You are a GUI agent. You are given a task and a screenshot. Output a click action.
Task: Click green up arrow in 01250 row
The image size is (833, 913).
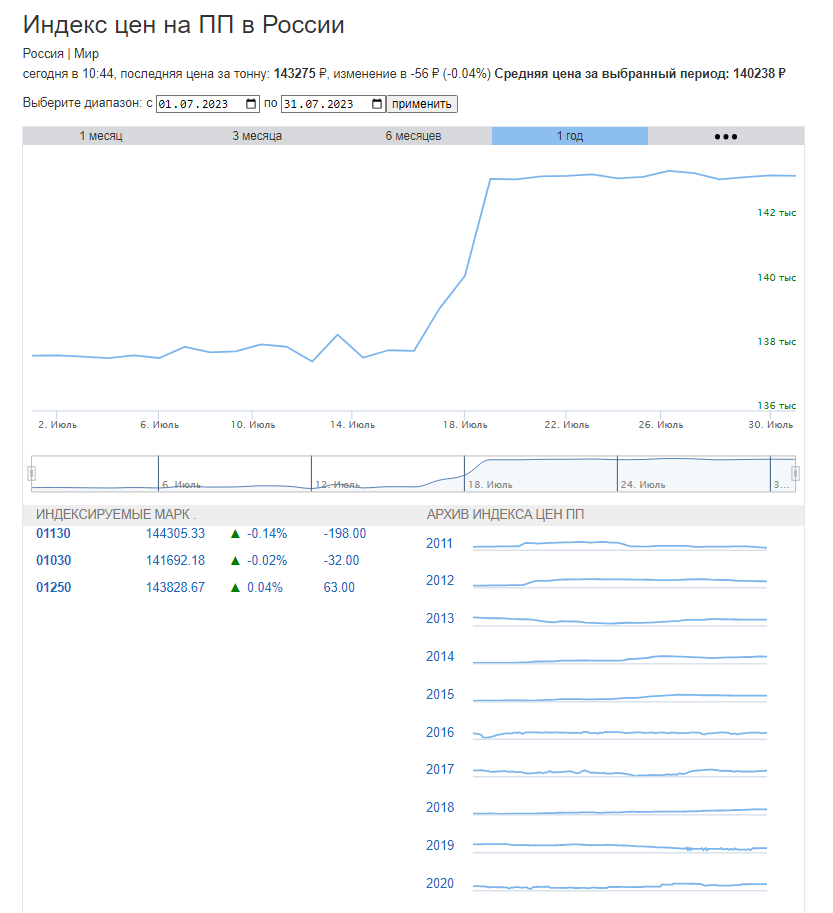[x=235, y=588]
